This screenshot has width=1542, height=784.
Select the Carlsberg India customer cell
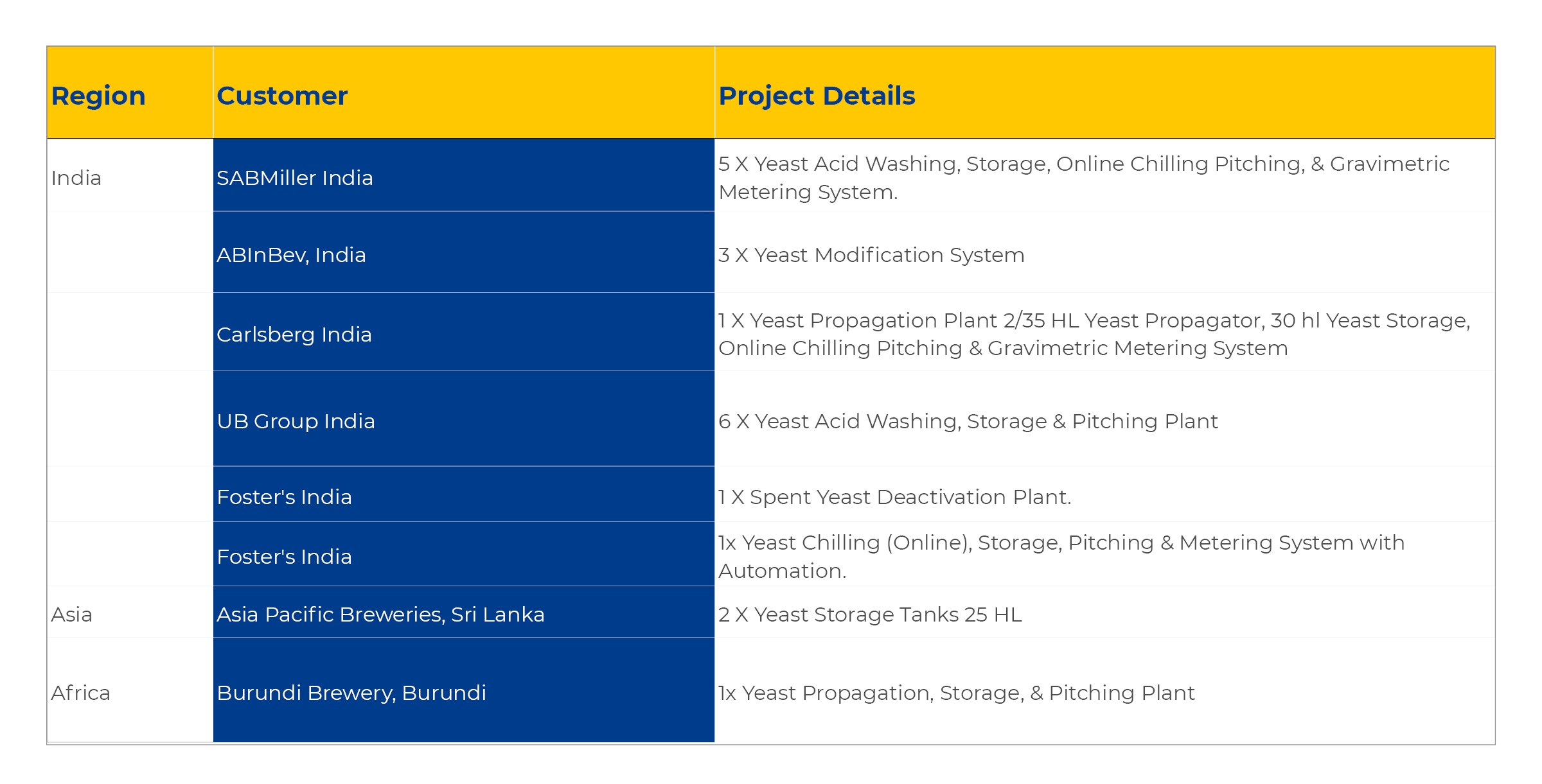(464, 332)
